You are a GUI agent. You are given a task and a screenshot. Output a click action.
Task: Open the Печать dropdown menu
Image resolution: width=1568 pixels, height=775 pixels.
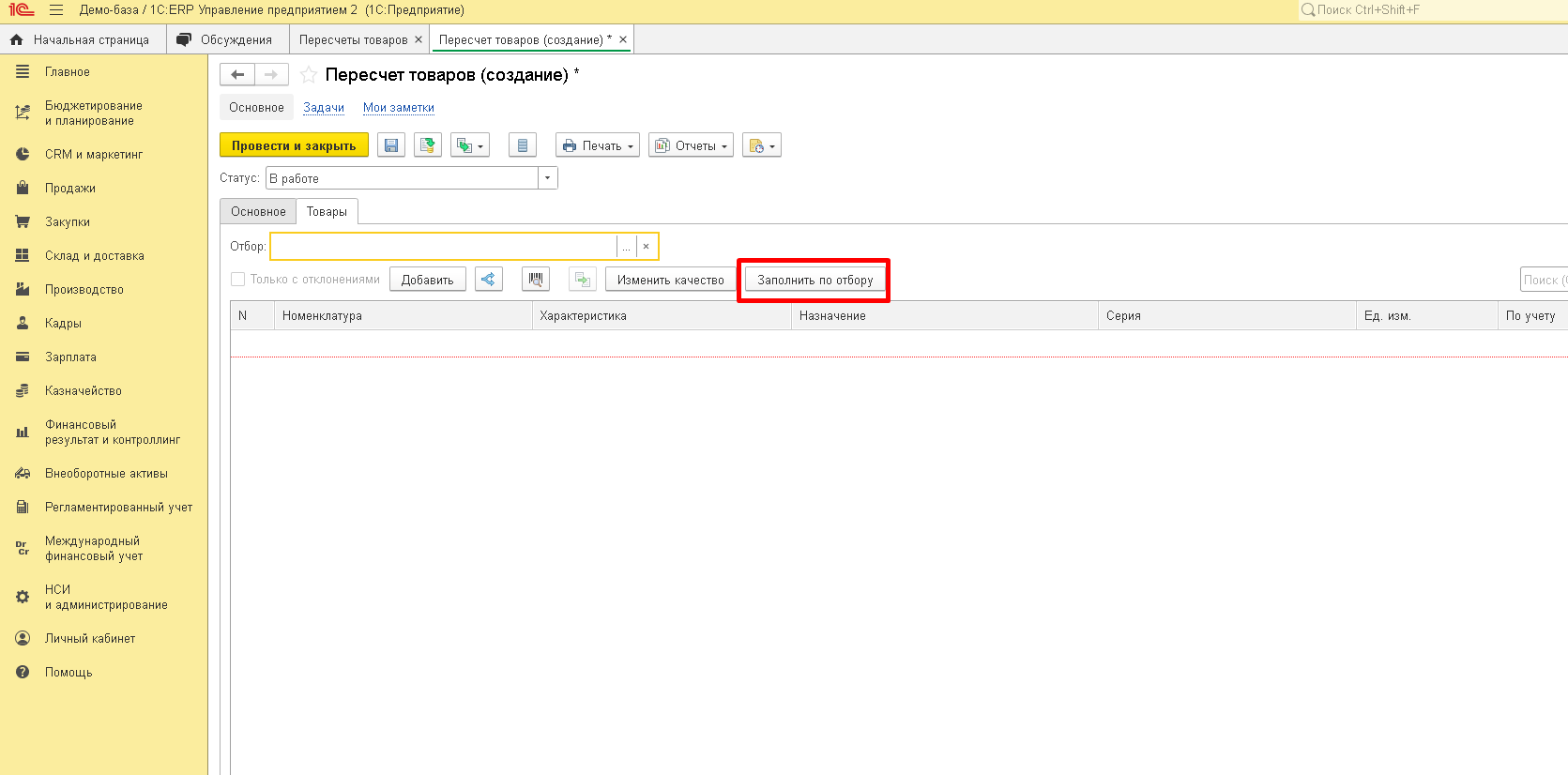click(x=598, y=145)
